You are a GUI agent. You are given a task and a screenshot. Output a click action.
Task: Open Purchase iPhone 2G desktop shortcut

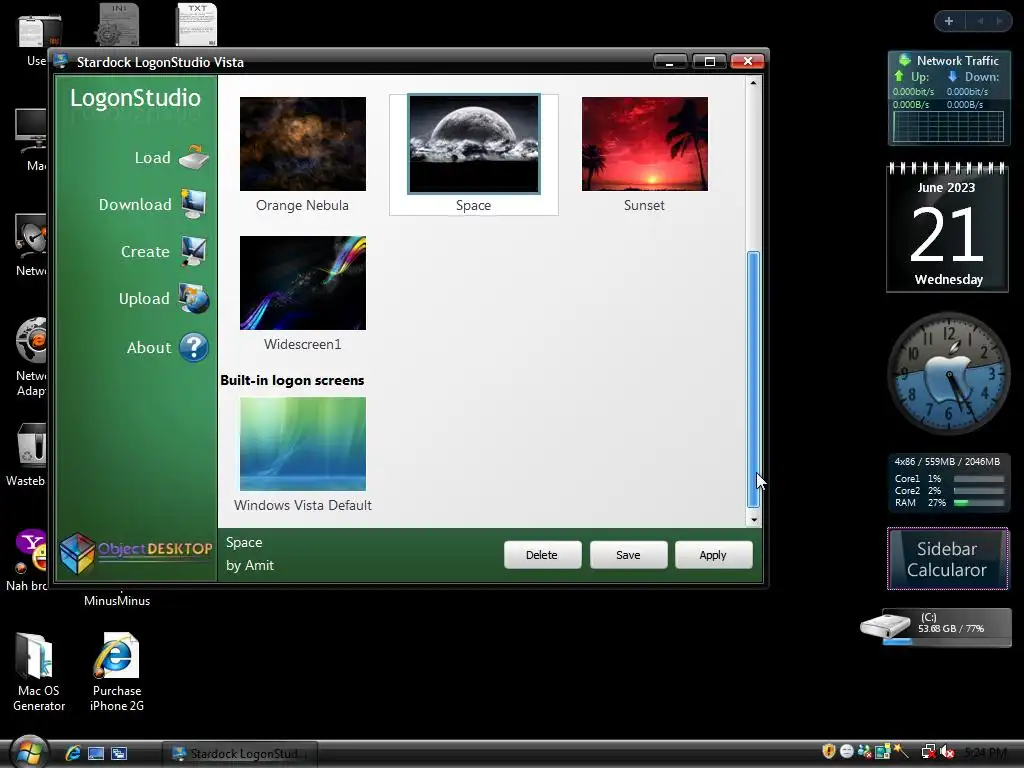pos(117,671)
